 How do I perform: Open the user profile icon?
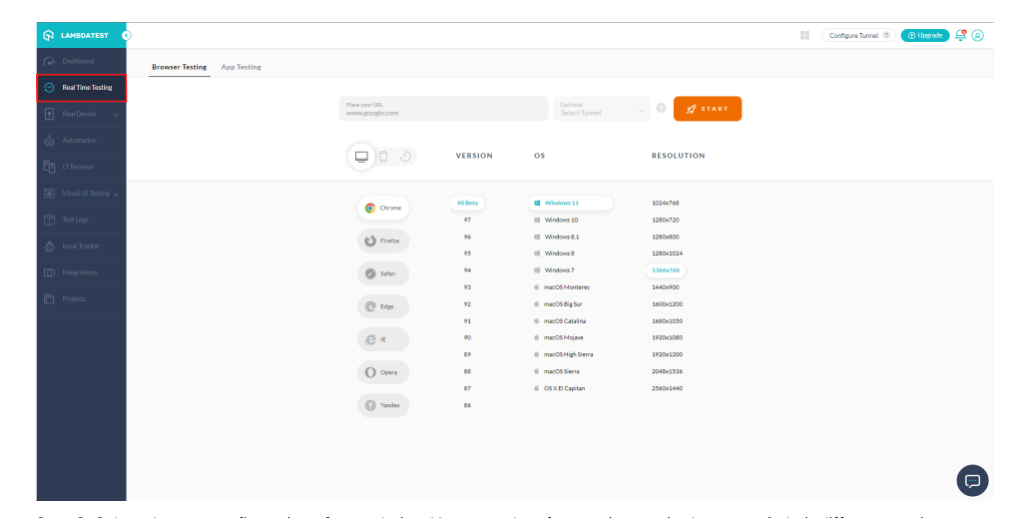tap(977, 36)
